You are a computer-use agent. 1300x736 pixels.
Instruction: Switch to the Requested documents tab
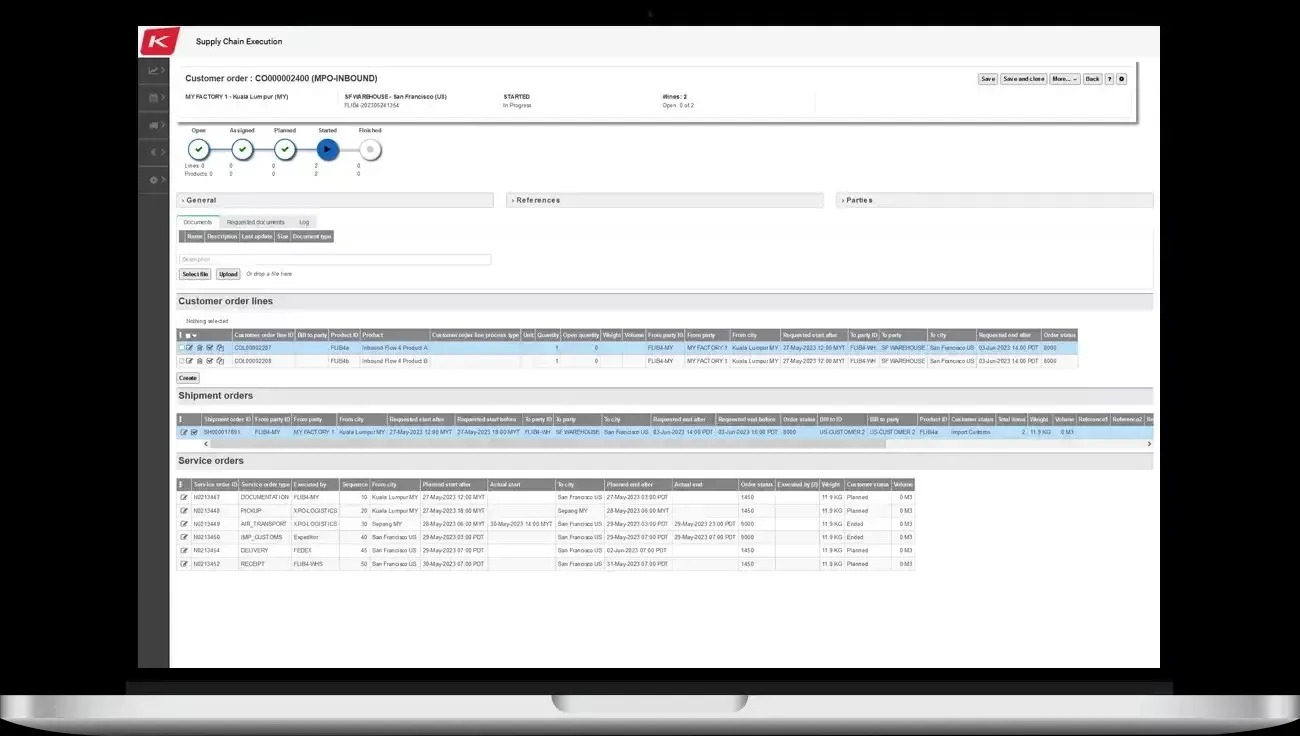click(256, 222)
